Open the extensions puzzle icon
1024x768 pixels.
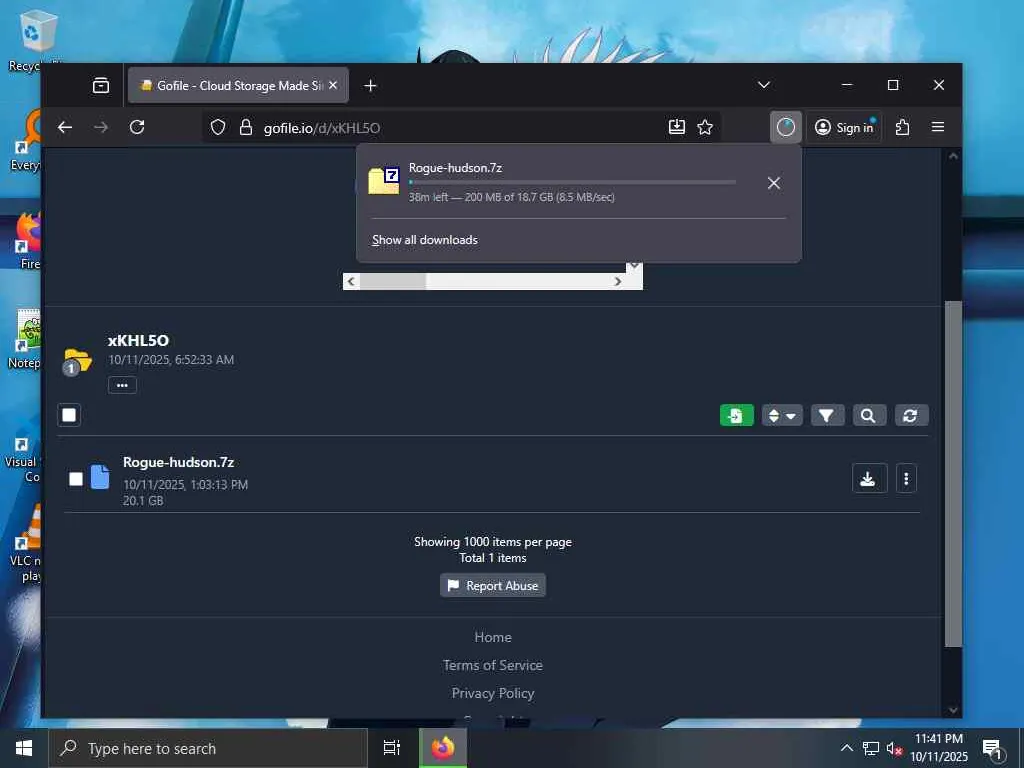tap(903, 127)
